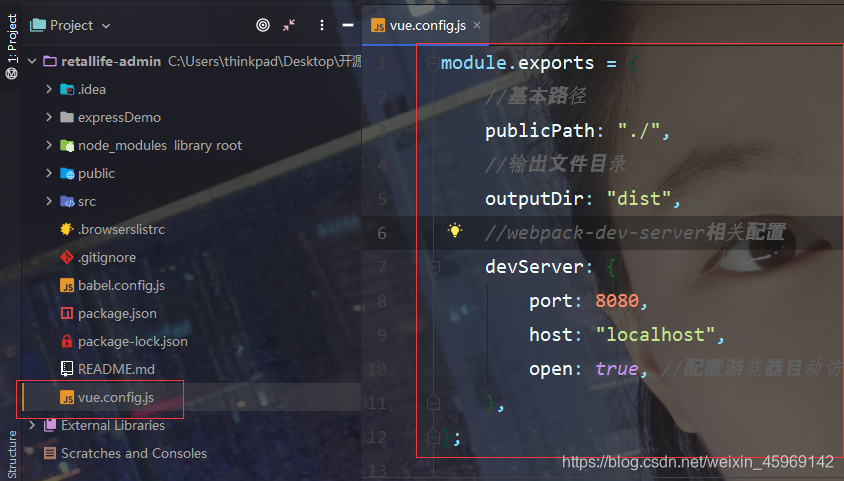Image resolution: width=844 pixels, height=481 pixels.
Task: Place cursor on open value true
Action: click(616, 369)
